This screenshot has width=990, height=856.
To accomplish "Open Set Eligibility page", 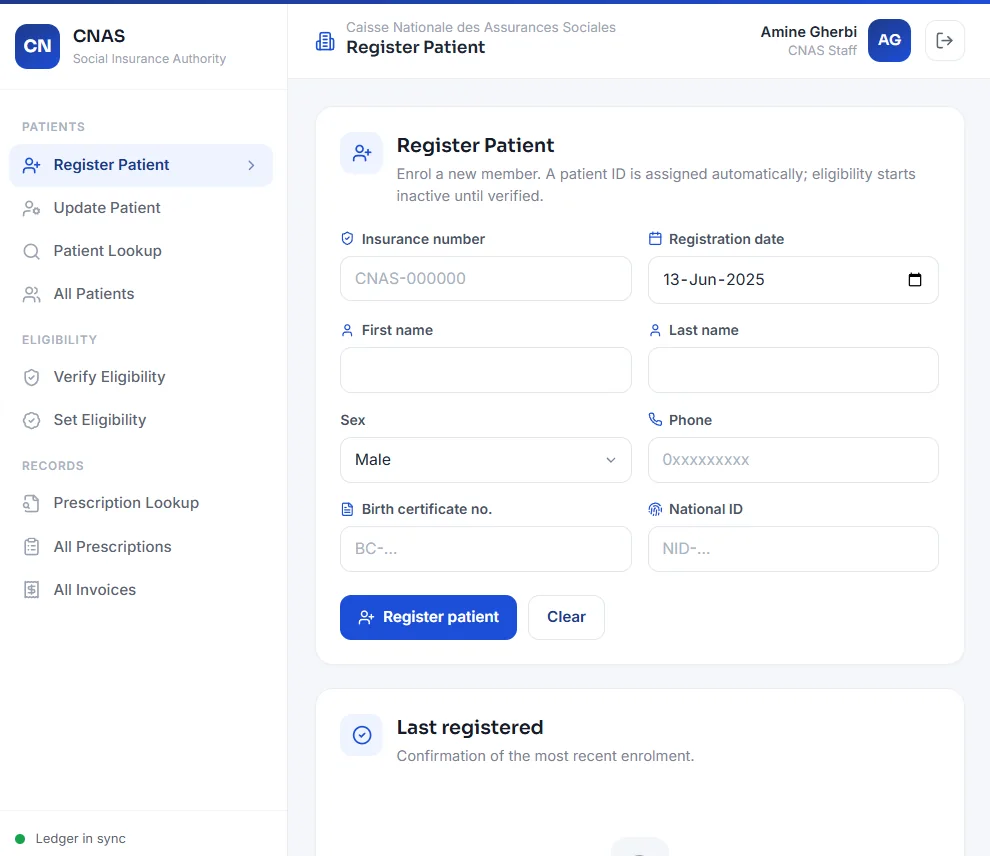I will coord(141,420).
